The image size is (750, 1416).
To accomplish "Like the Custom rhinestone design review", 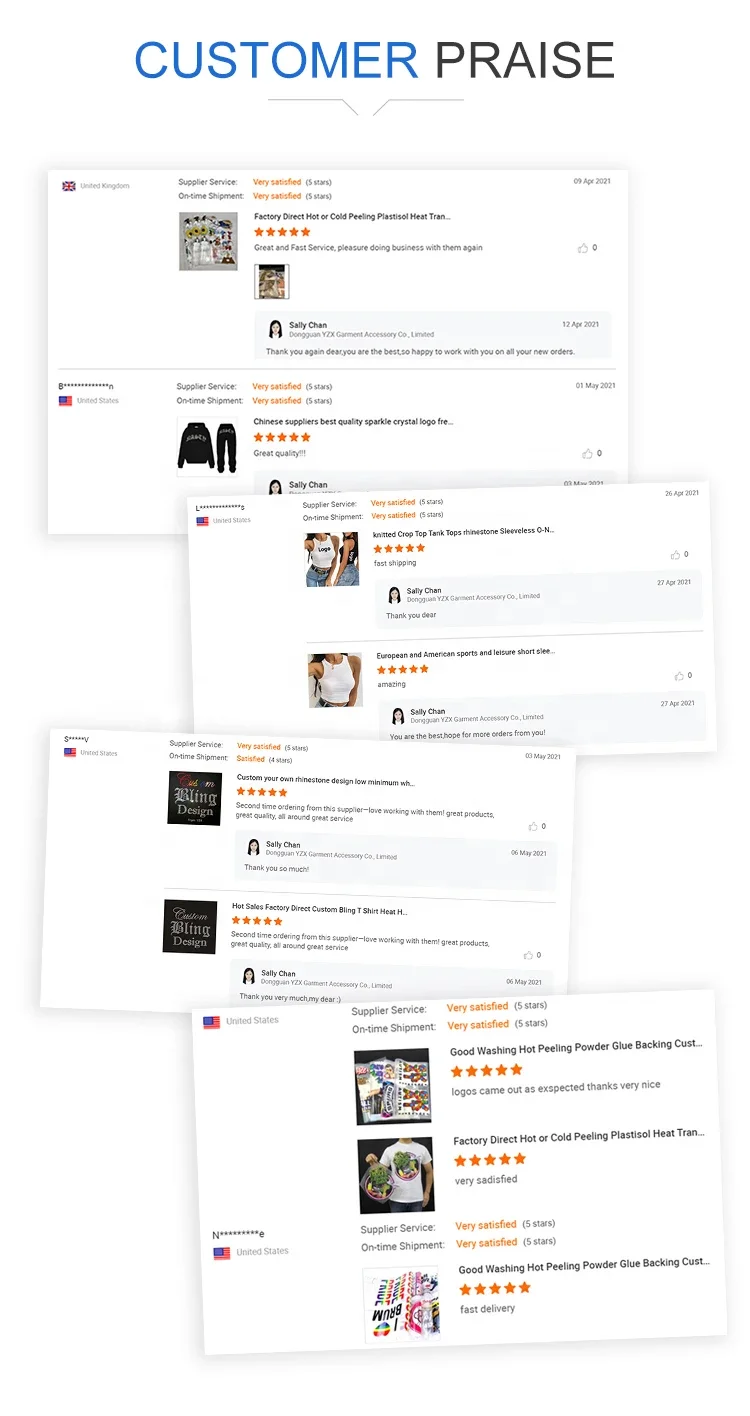I will pos(533,827).
